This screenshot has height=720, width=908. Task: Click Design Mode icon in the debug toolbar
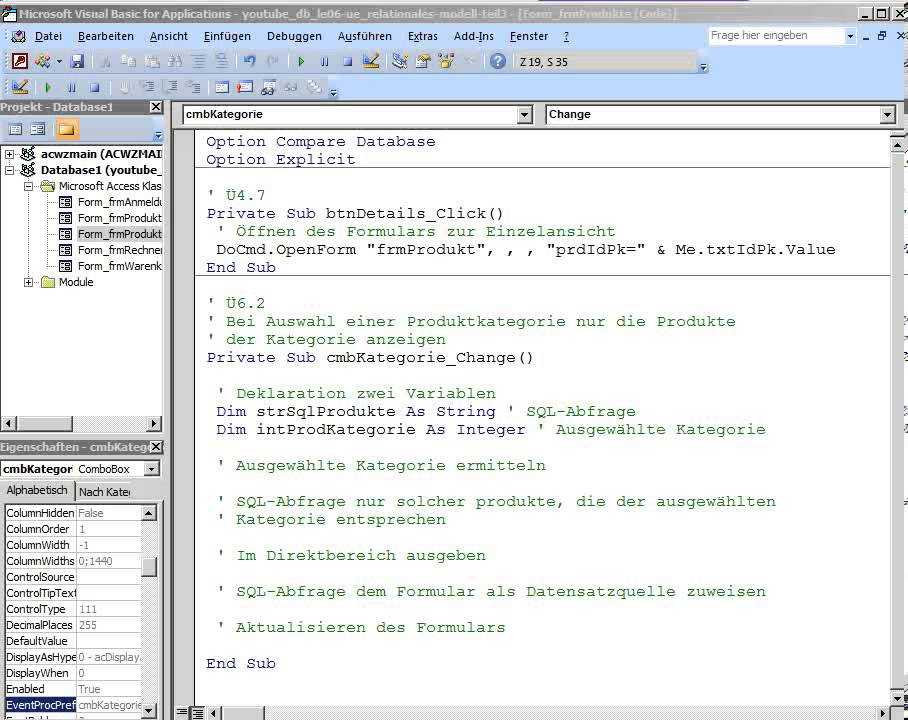[x=20, y=87]
